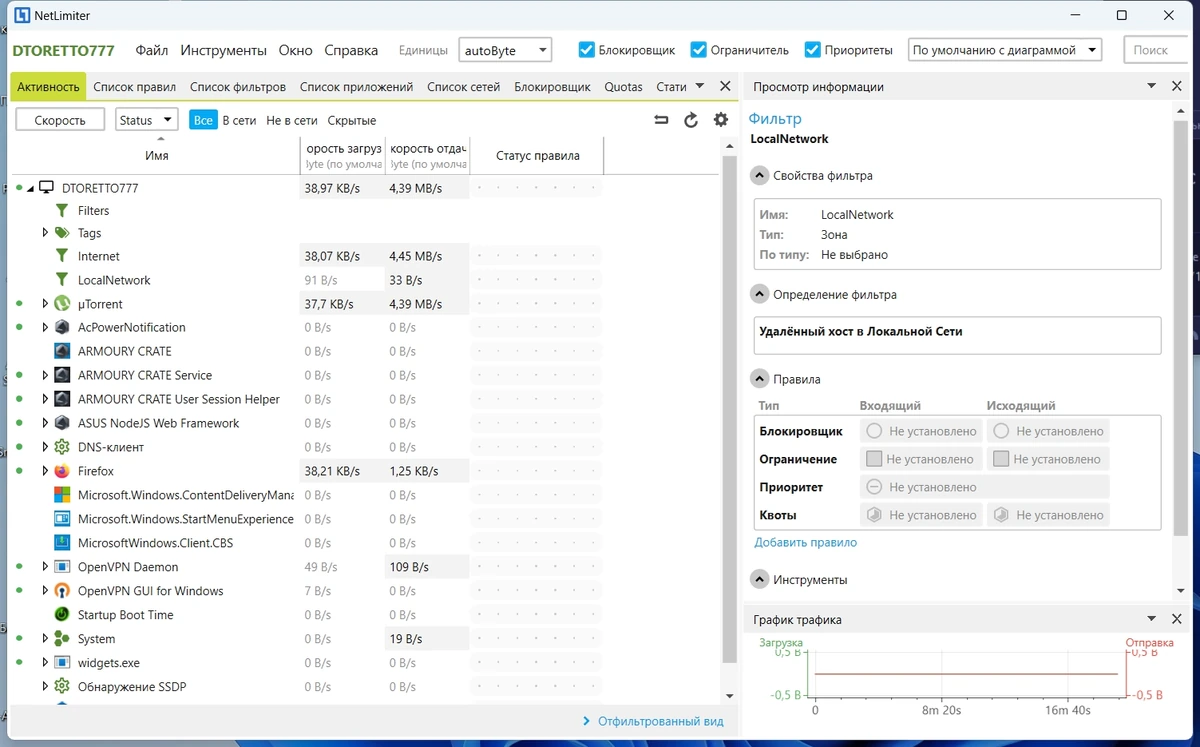
Task: Open the Справка menu
Action: [352, 50]
